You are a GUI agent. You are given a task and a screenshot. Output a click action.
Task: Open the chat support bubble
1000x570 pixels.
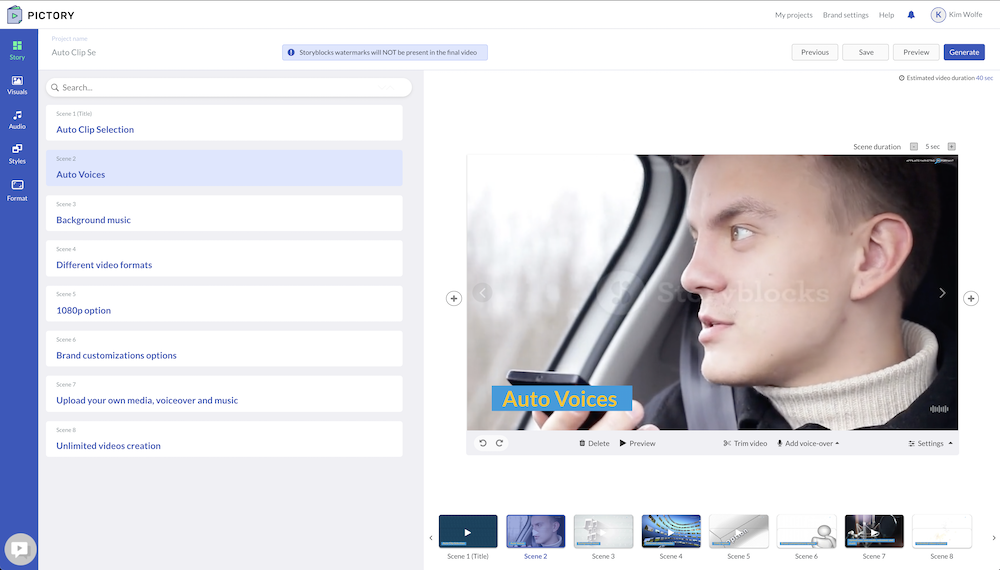click(20, 549)
